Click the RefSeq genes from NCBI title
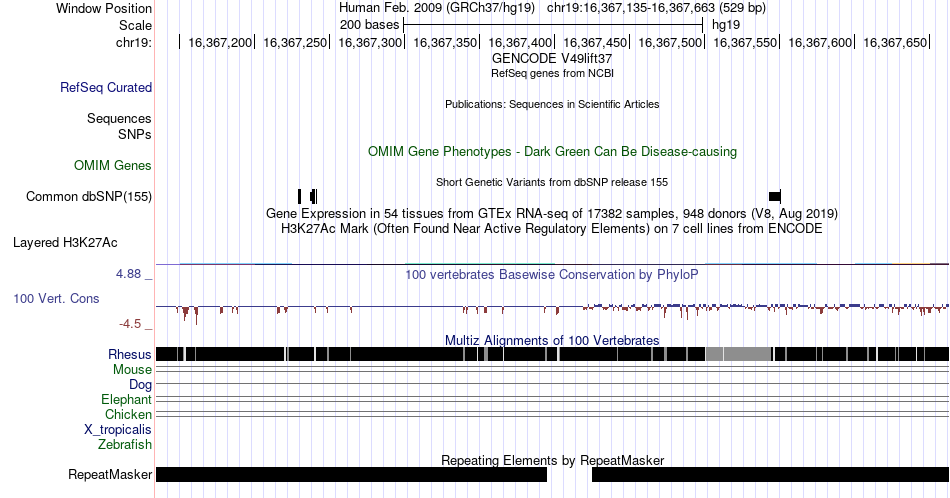Viewport: 950px width, 498px height. click(552, 73)
